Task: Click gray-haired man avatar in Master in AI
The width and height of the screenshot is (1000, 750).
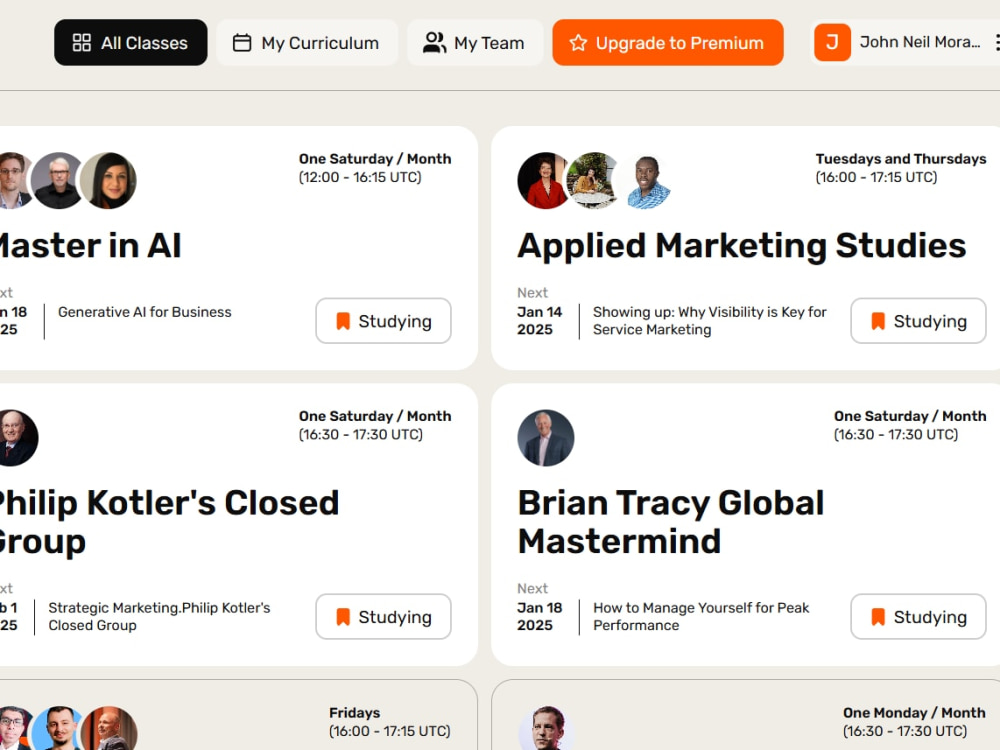Action: pos(59,180)
